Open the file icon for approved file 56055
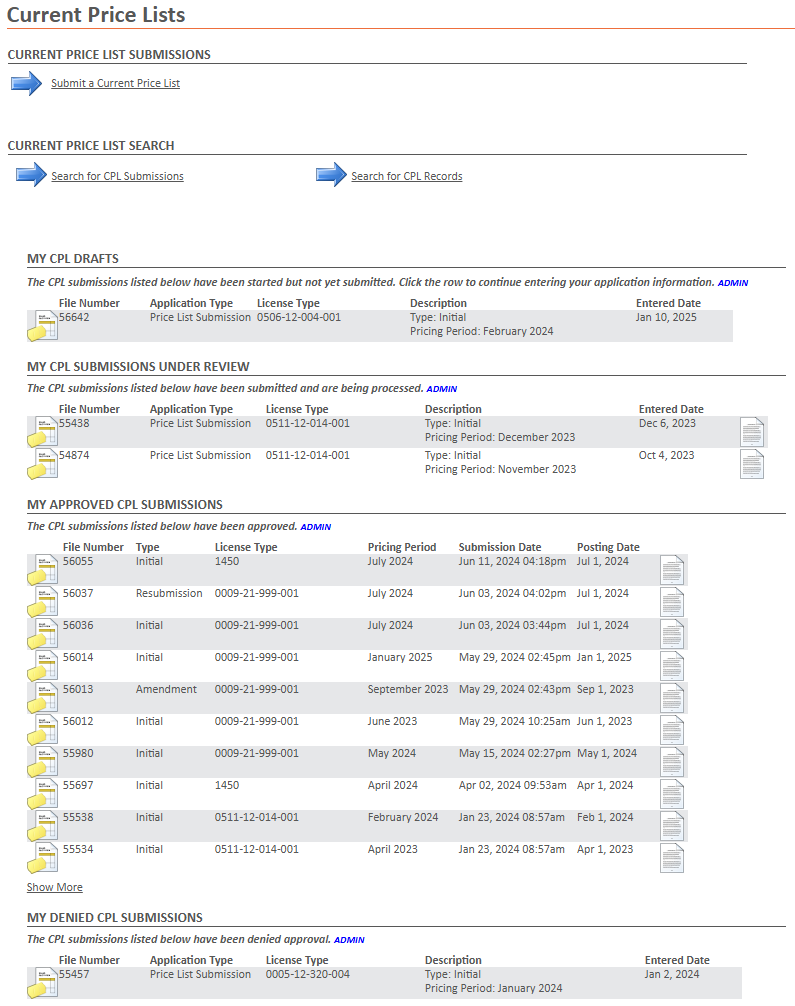Image resolution: width=795 pixels, height=1006 pixels. coord(42,570)
